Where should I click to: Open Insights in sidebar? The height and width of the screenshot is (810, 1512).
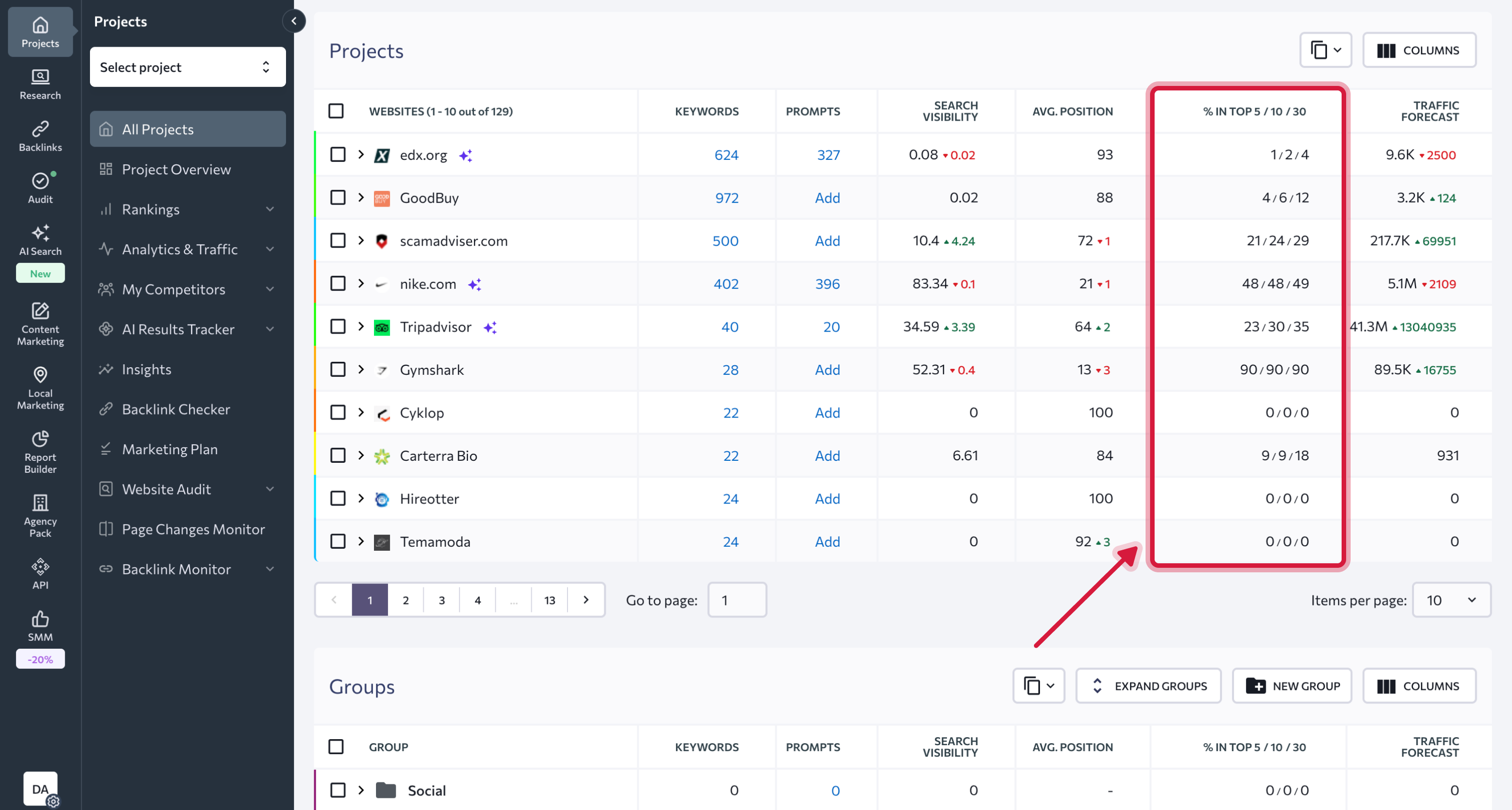tap(188, 369)
